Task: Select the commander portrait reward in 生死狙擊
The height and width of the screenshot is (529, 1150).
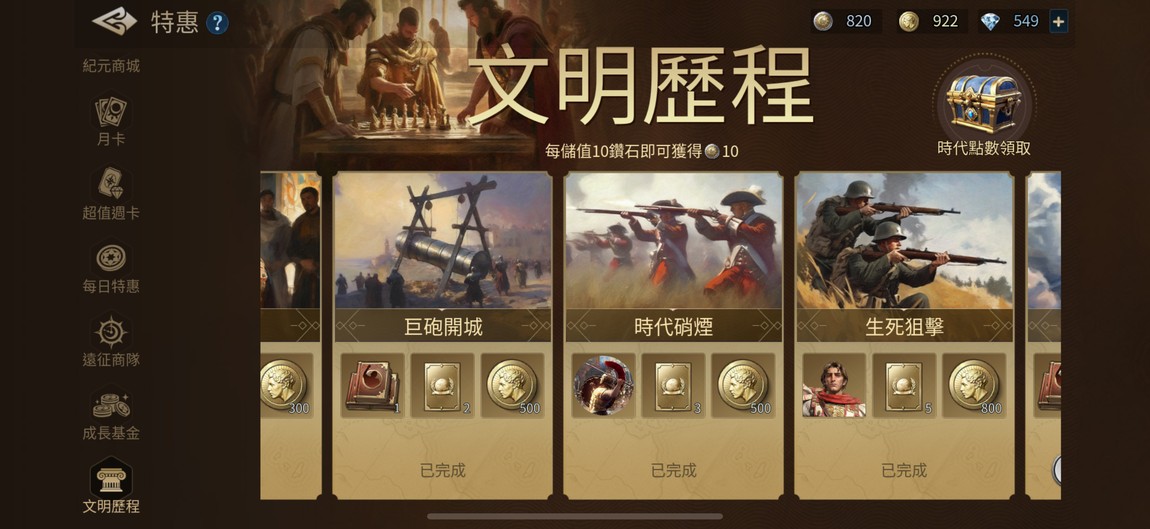Action: (x=834, y=386)
